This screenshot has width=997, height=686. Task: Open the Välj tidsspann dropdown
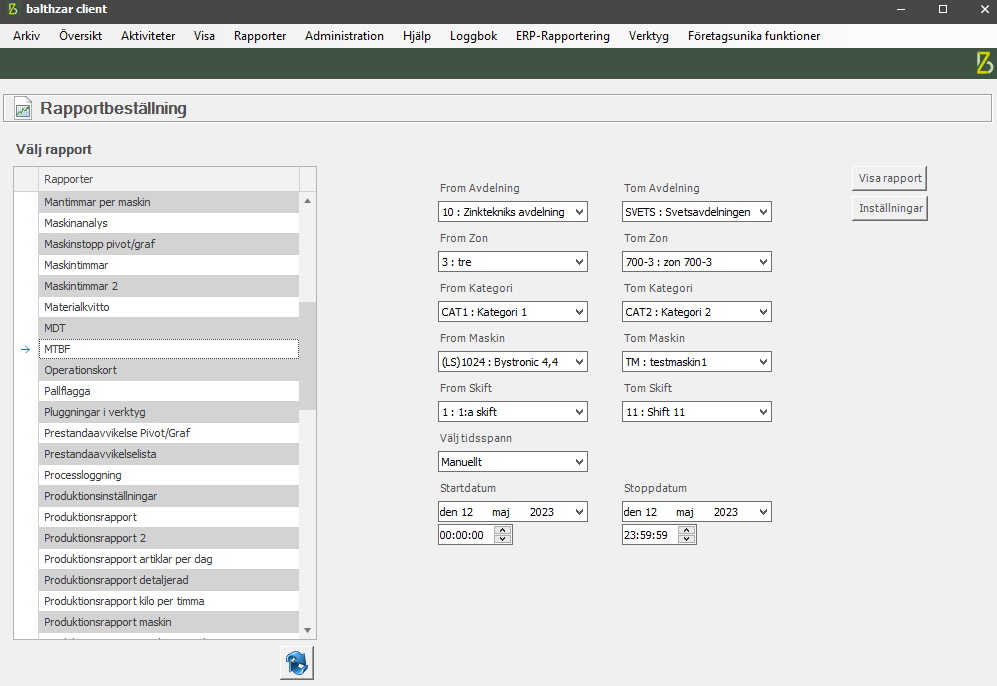pyautogui.click(x=579, y=462)
